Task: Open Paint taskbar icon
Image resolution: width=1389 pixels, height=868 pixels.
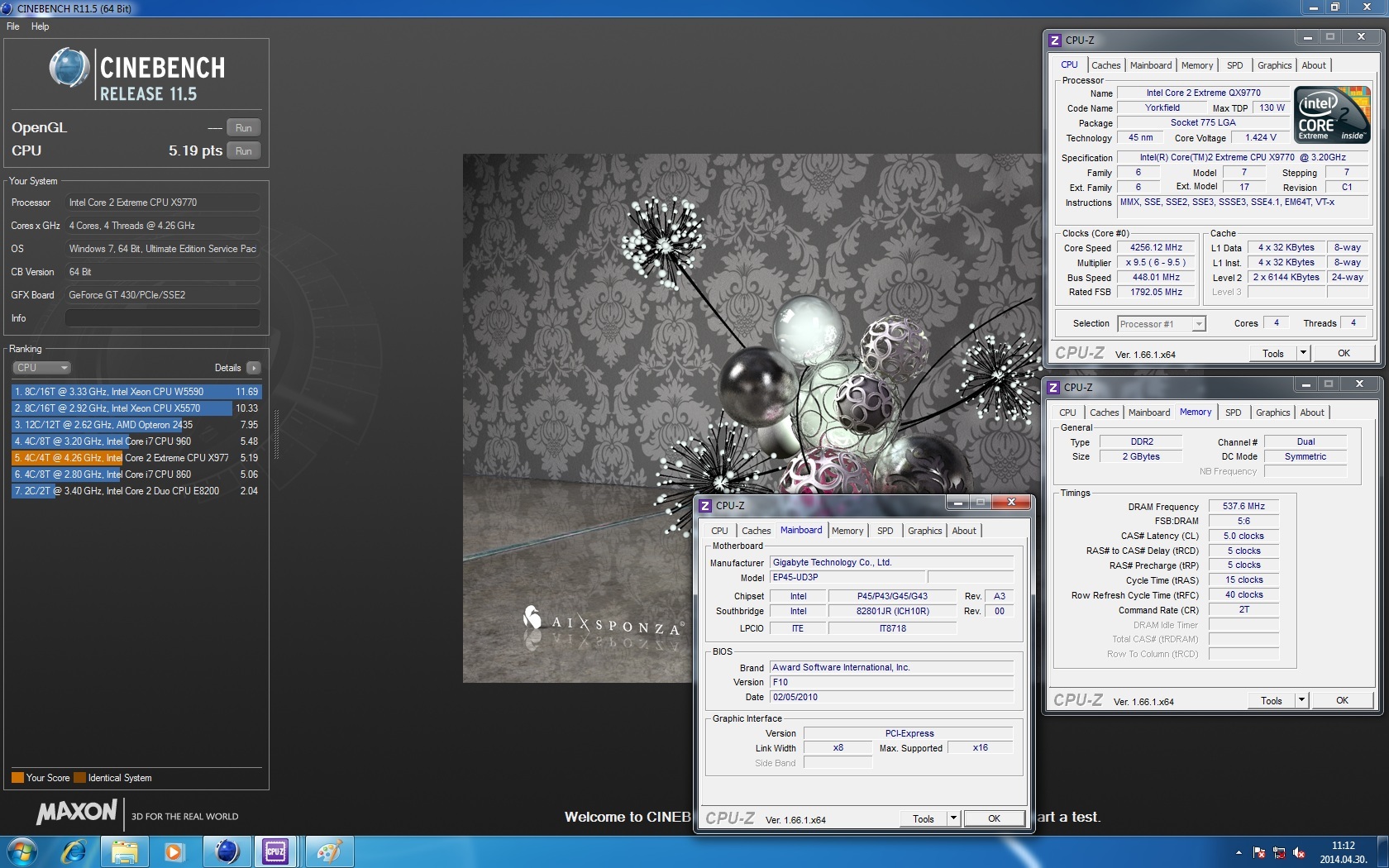Action: [x=329, y=851]
